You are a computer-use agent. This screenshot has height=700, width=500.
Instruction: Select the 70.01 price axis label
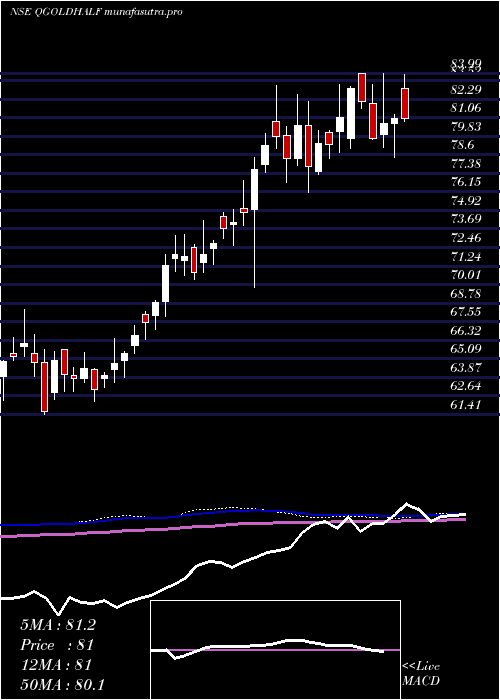click(x=466, y=275)
